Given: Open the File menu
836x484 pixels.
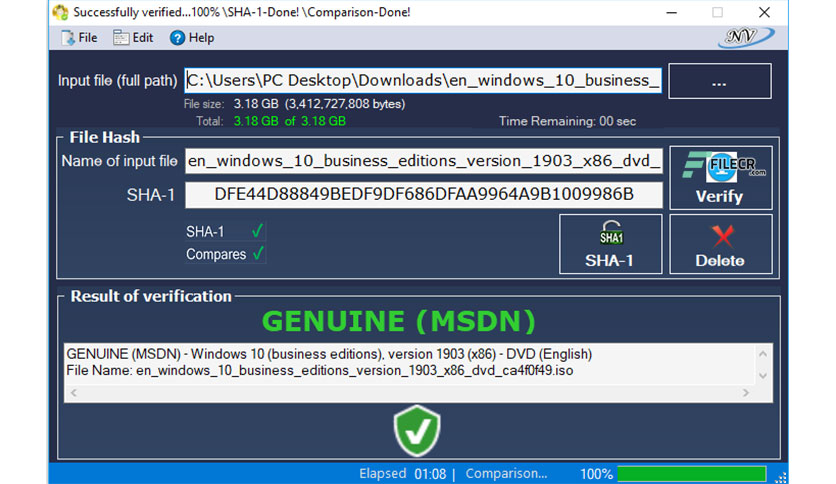Looking at the screenshot, I should pos(79,38).
